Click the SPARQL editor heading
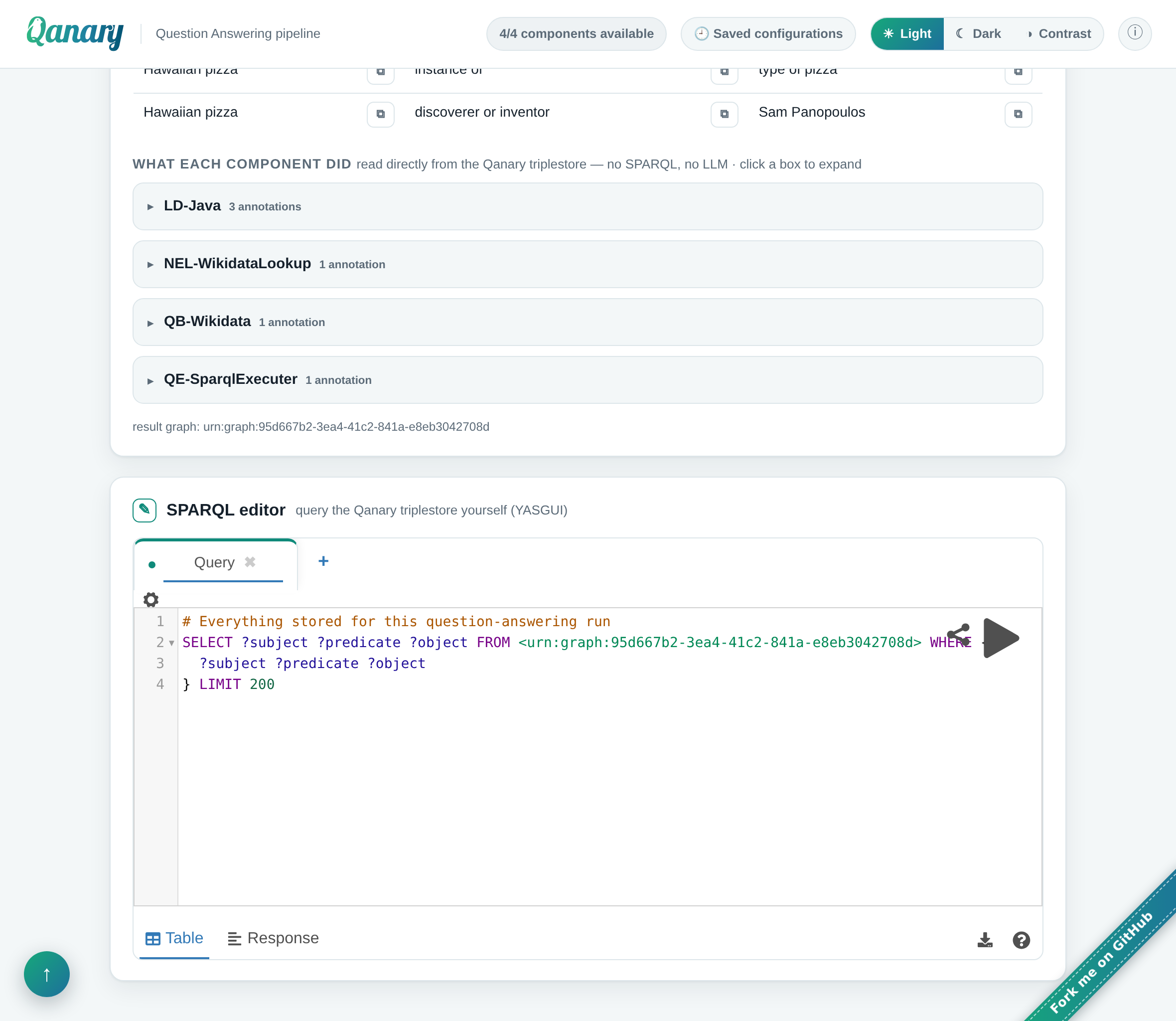This screenshot has width=1176, height=1021. [x=226, y=510]
